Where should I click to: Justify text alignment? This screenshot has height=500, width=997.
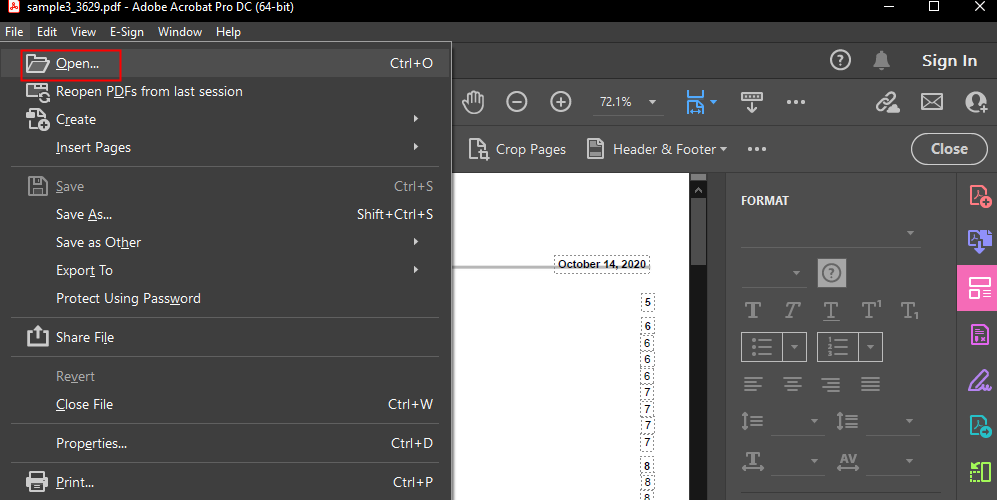pyautogui.click(x=870, y=384)
